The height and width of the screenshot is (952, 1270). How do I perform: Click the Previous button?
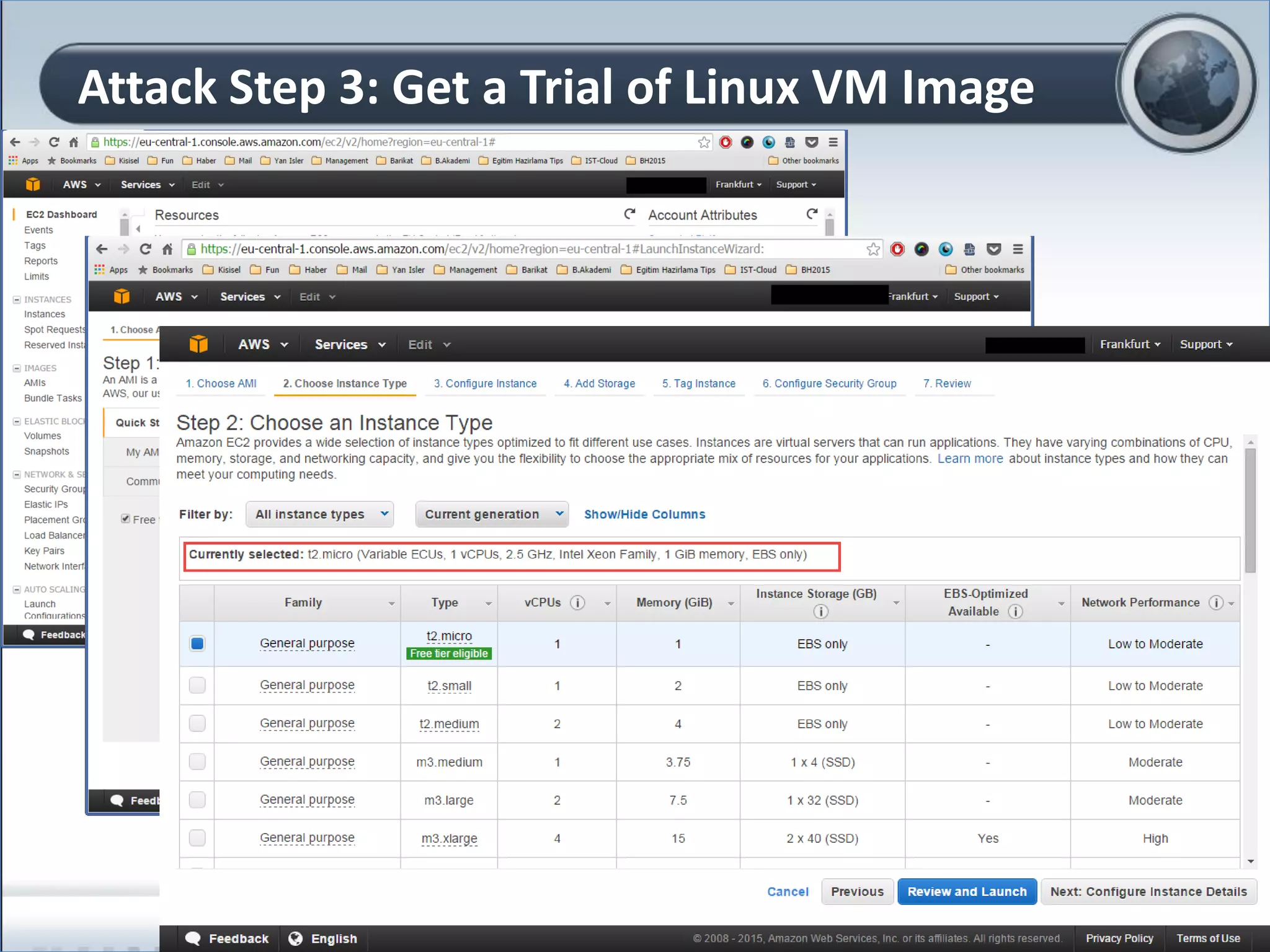(x=857, y=892)
